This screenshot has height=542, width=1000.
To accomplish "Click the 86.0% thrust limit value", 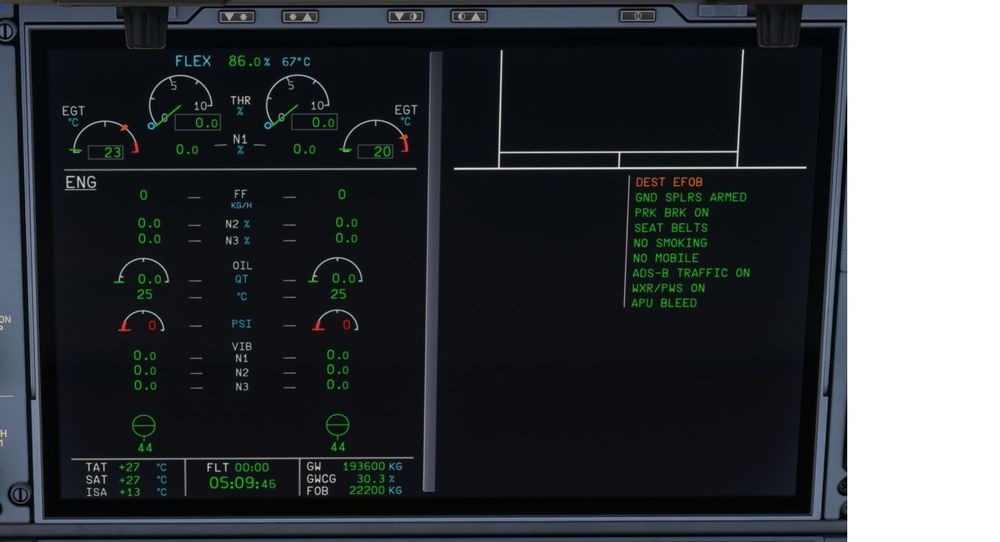I will (249, 61).
